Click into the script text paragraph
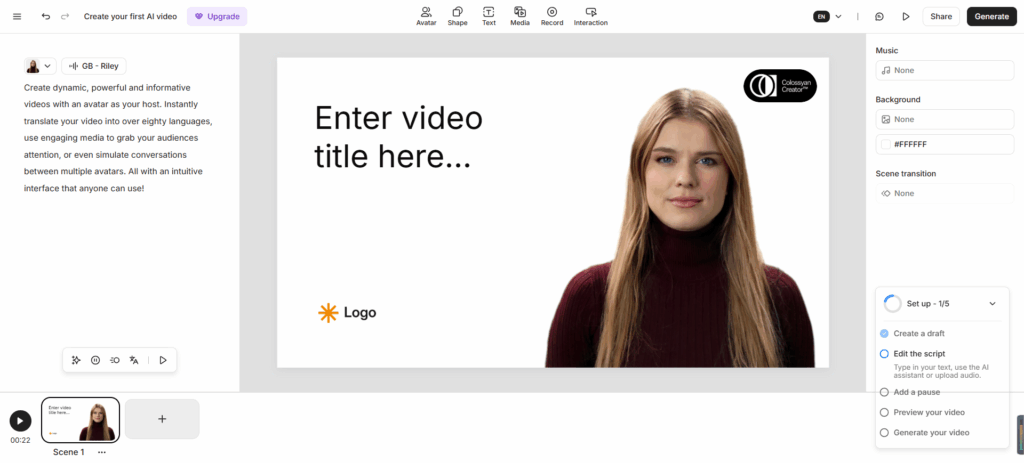The width and height of the screenshot is (1024, 463). click(x=119, y=138)
